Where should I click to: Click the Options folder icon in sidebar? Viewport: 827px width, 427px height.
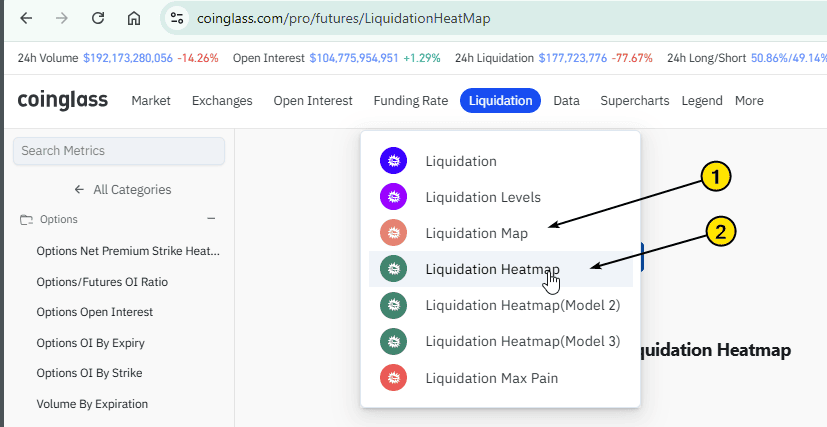[x=26, y=219]
